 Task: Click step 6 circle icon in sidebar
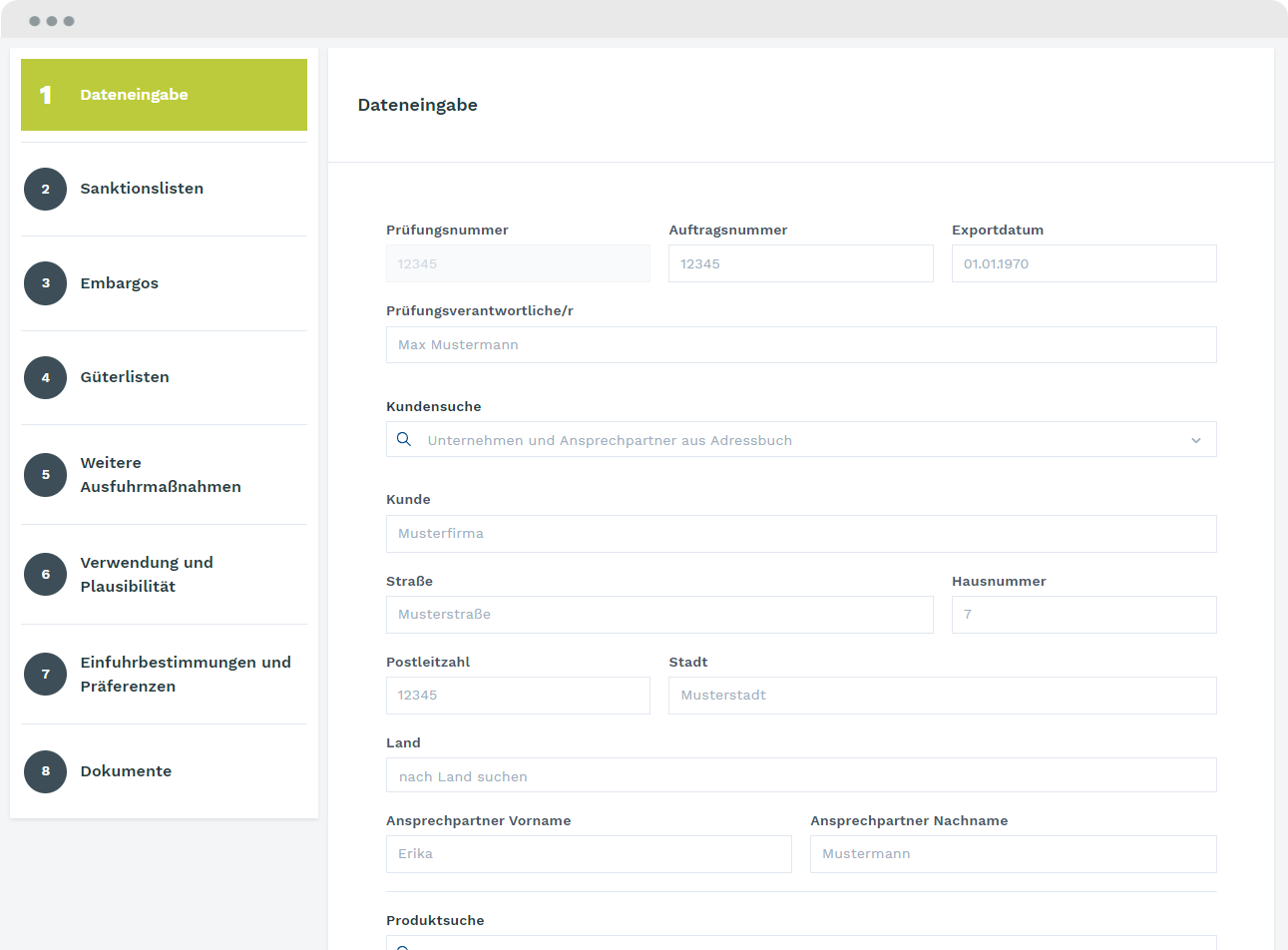45,575
